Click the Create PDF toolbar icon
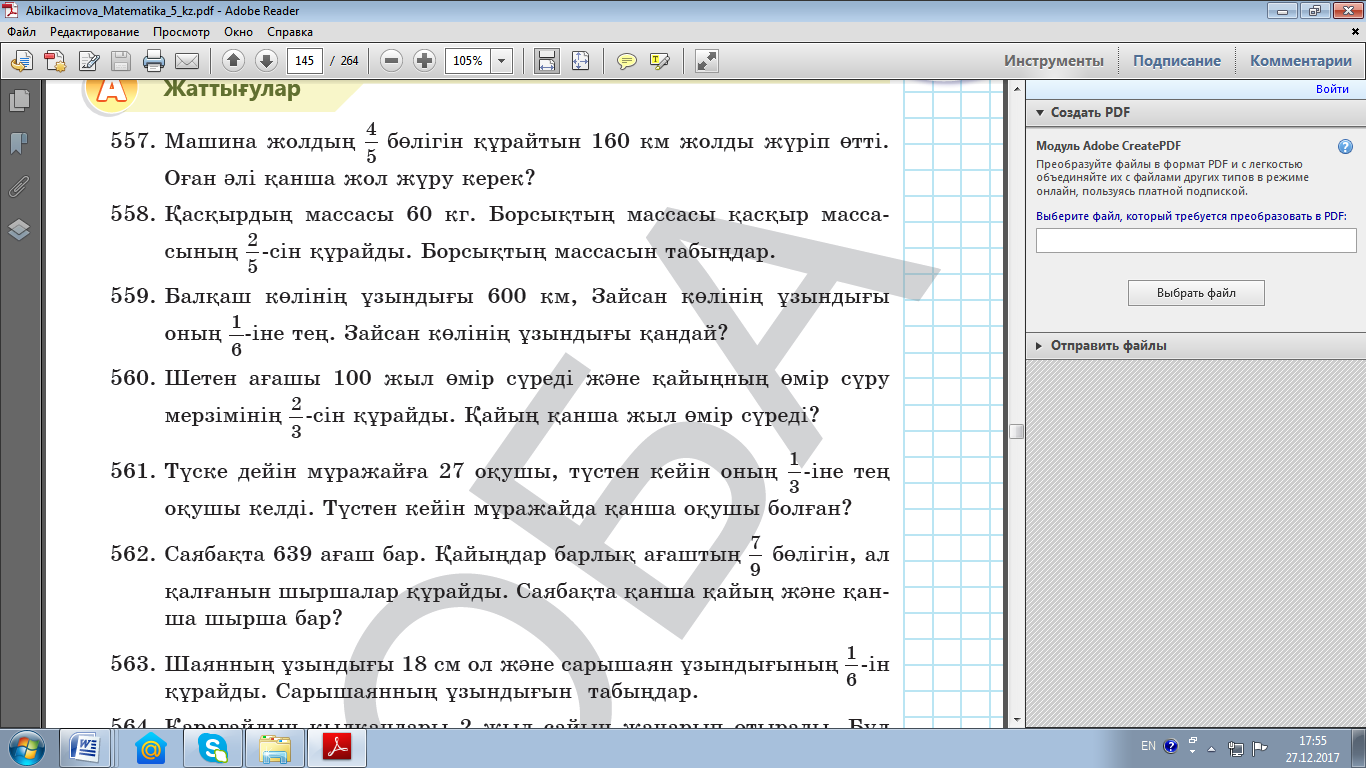1366x768 pixels. click(54, 61)
